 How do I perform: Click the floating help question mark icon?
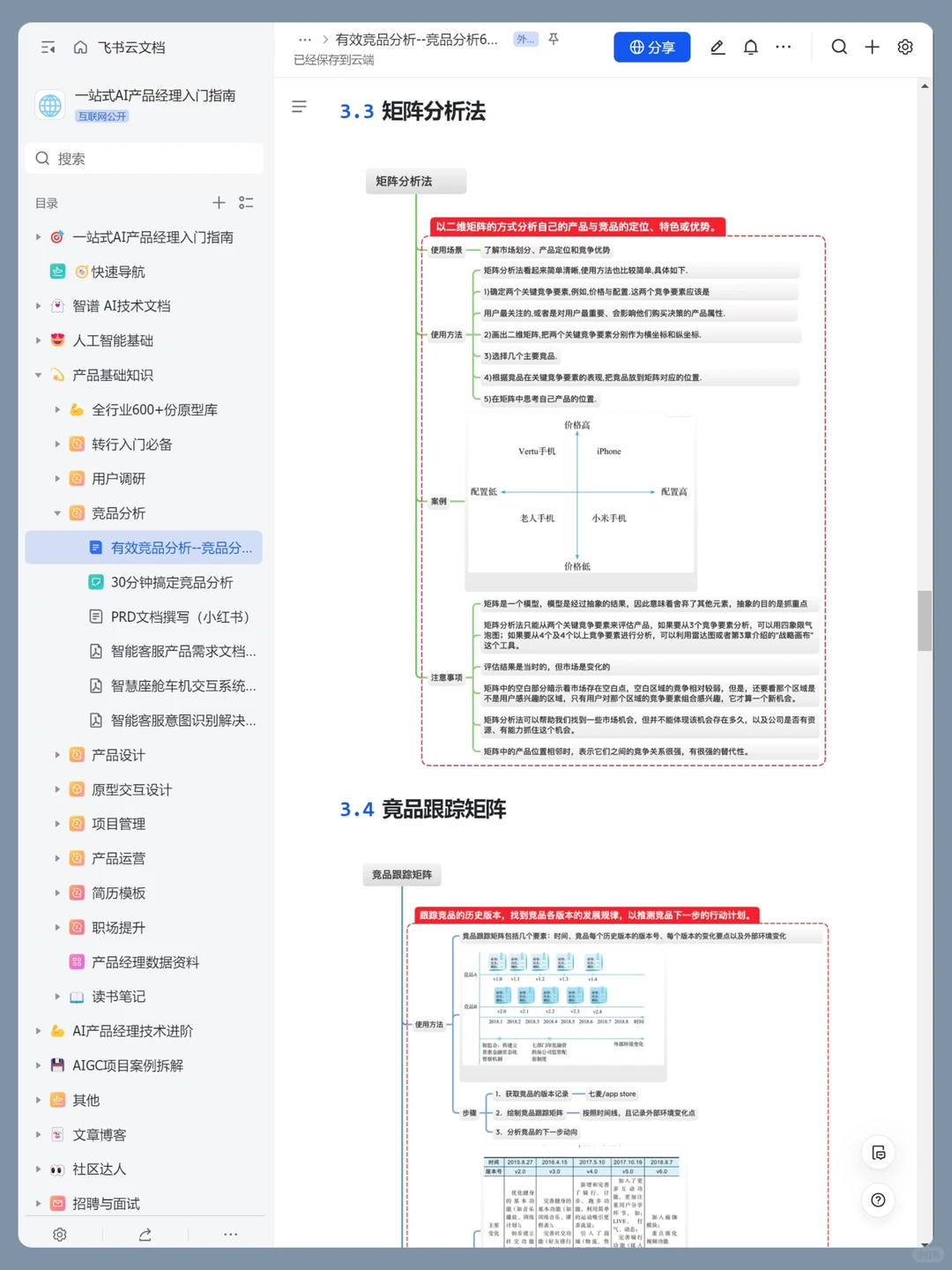point(878,1199)
